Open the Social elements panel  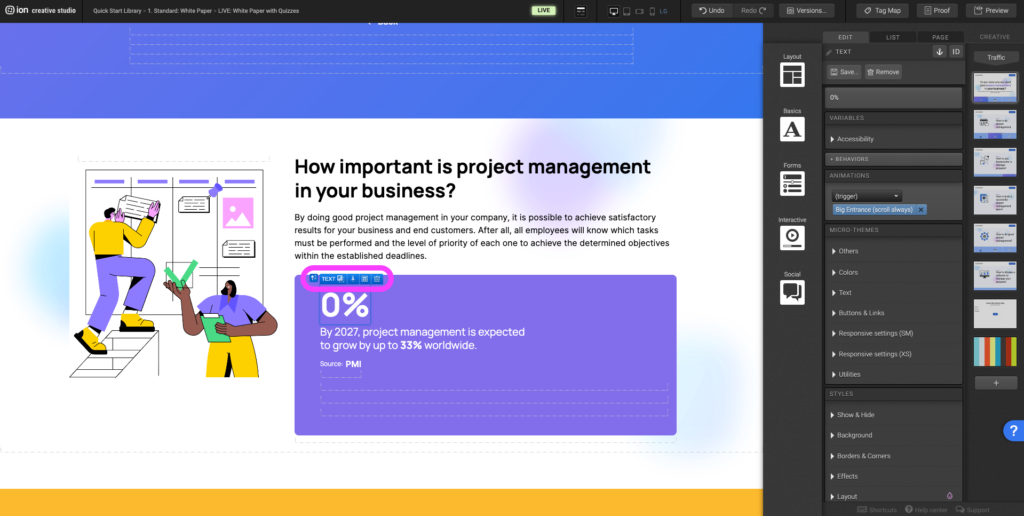pos(792,291)
